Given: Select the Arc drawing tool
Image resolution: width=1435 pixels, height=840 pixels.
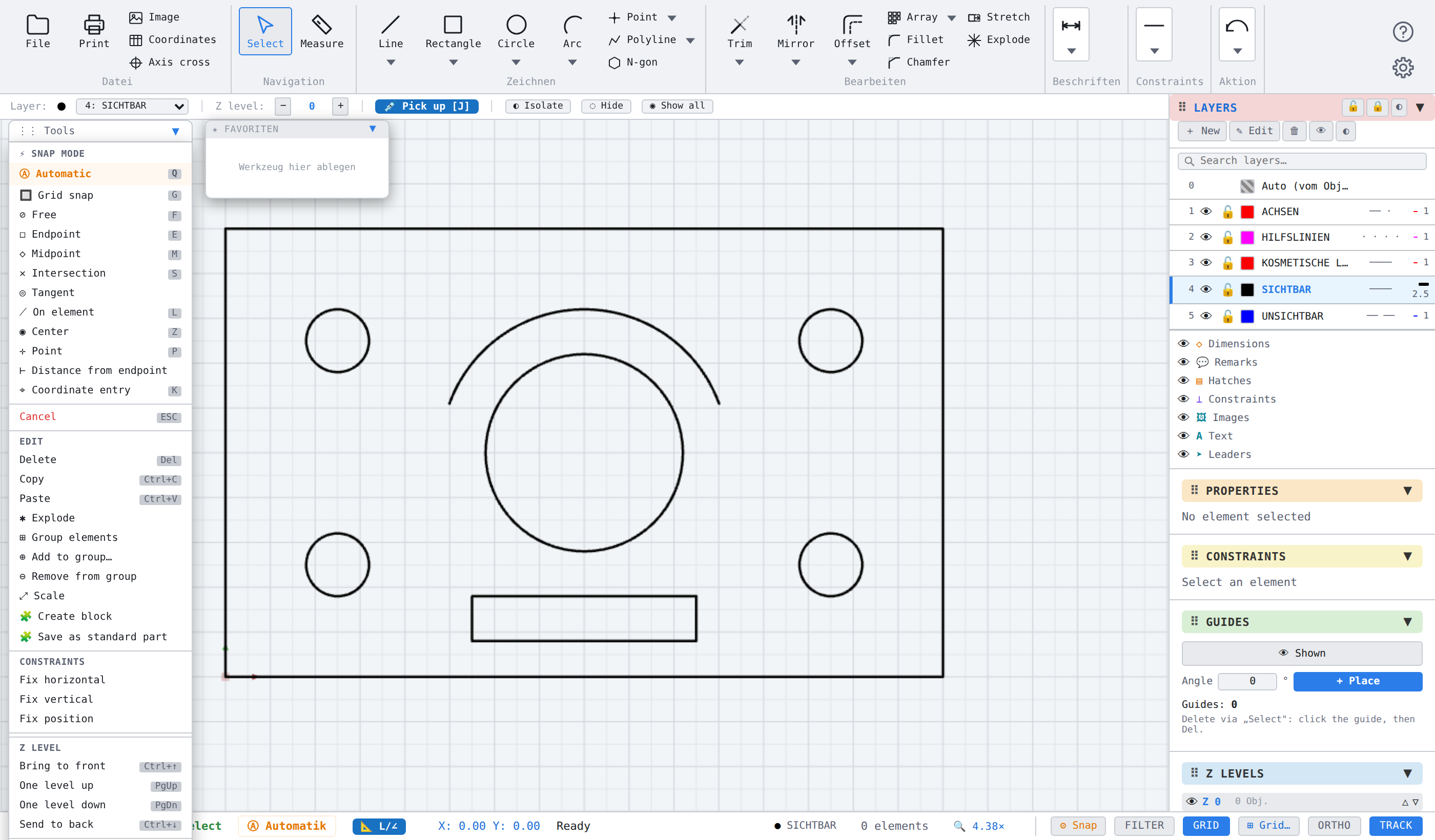Looking at the screenshot, I should (572, 31).
